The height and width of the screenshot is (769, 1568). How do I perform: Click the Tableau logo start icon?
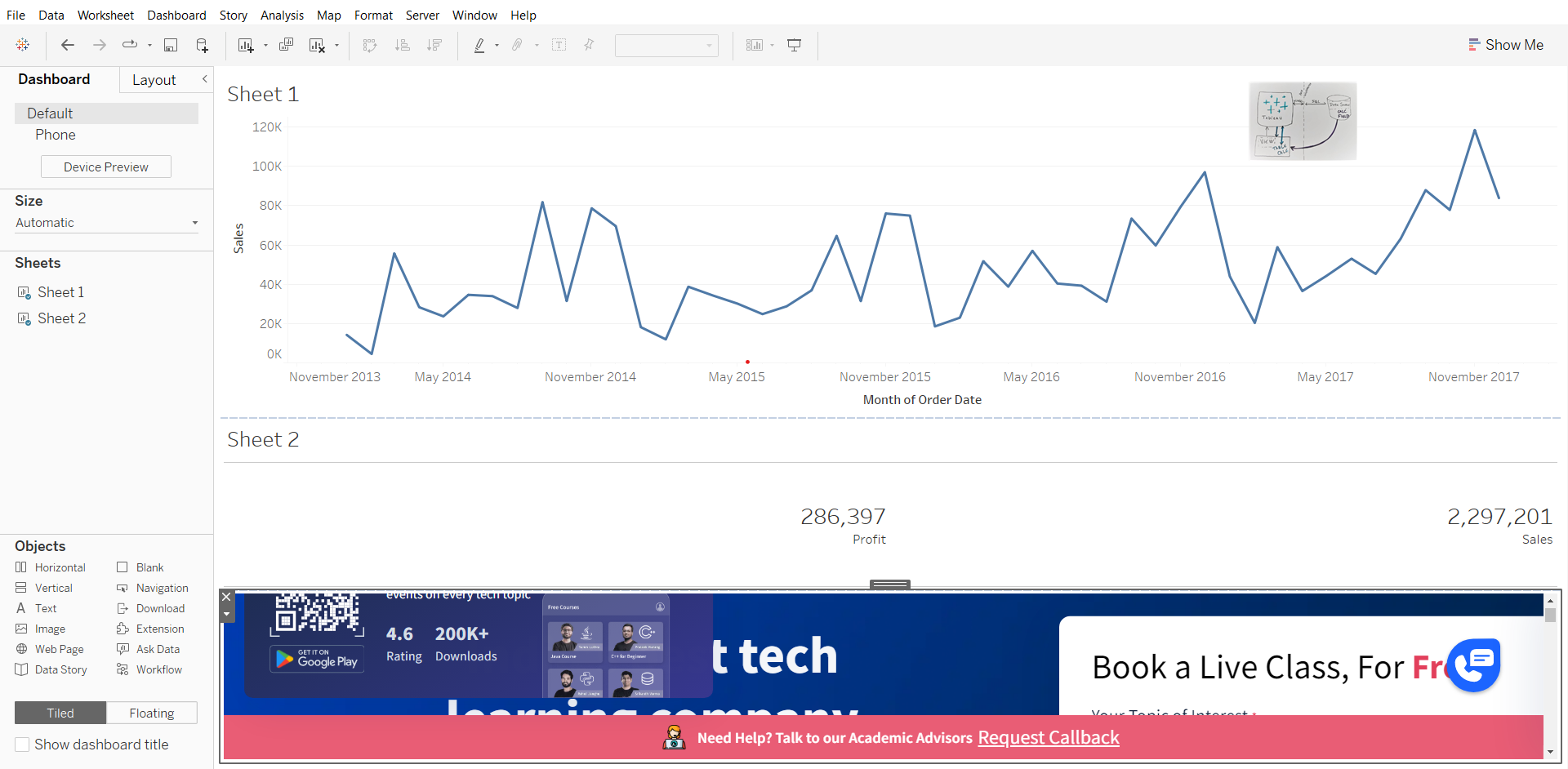click(x=23, y=45)
